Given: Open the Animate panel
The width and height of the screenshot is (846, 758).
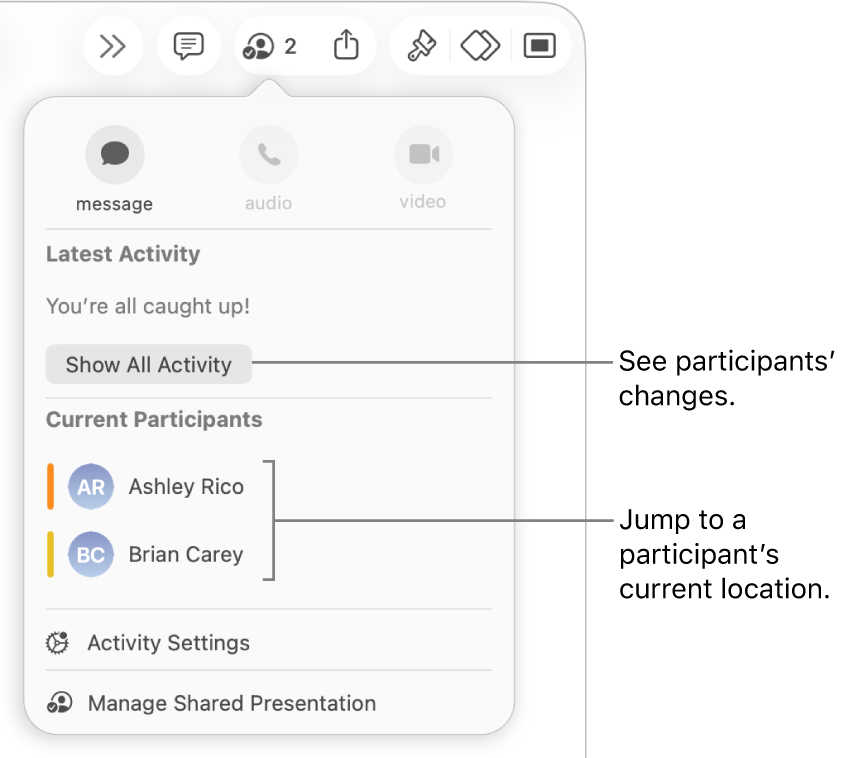Looking at the screenshot, I should [479, 45].
